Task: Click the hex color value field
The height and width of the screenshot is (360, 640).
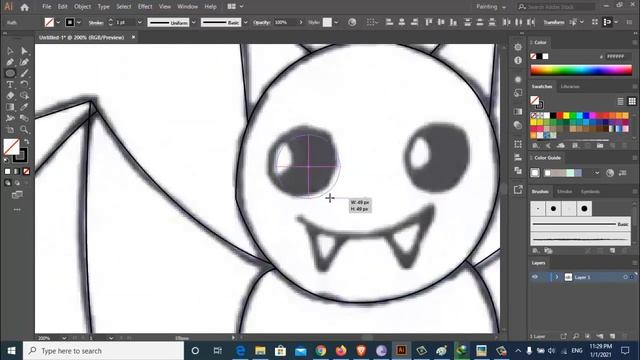Action: click(x=618, y=56)
